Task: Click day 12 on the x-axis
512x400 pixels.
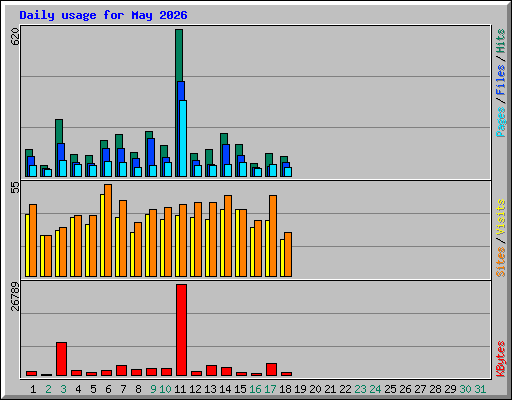Action: tap(195, 389)
